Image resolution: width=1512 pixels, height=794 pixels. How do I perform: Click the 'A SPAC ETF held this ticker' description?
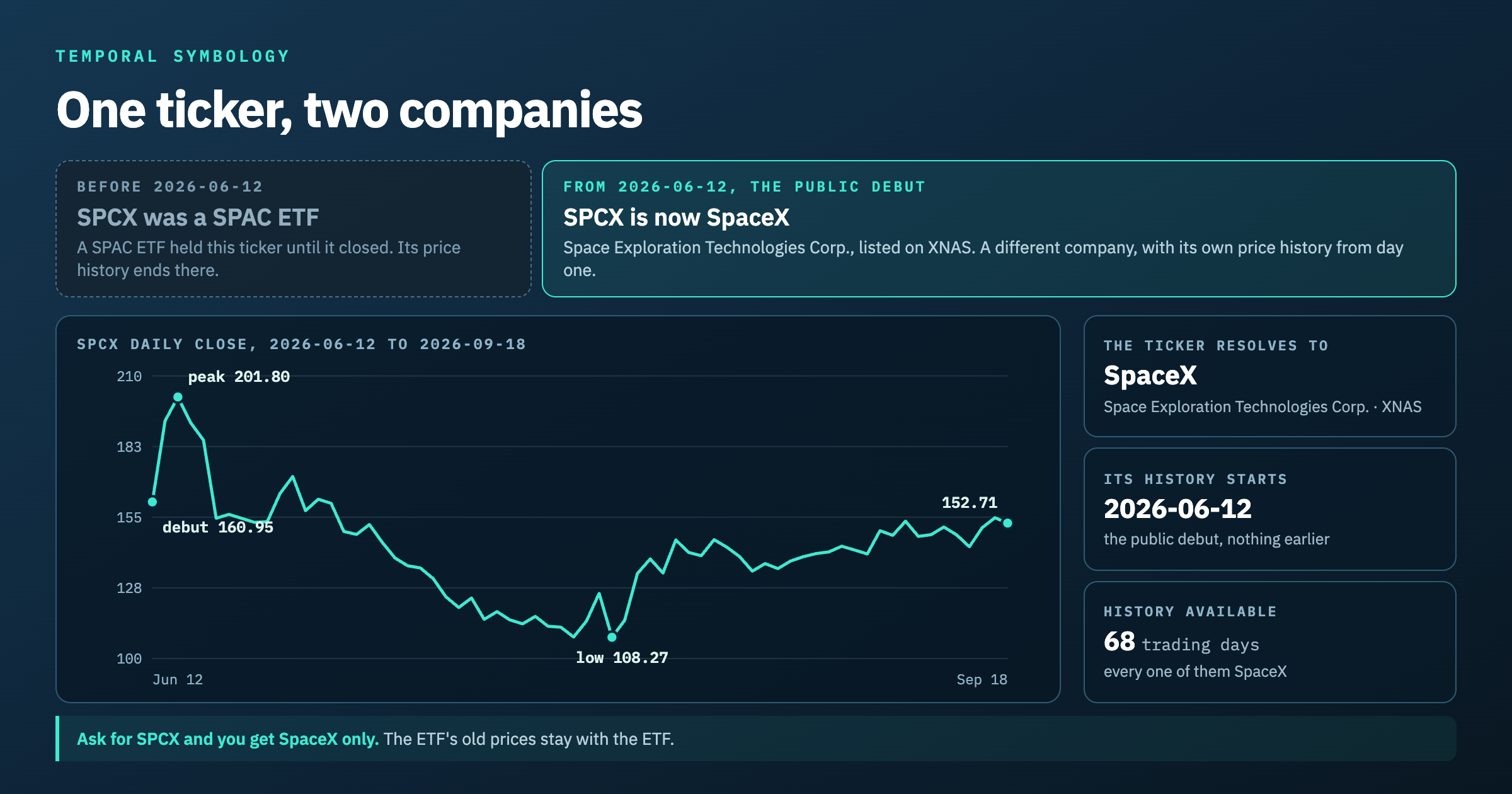point(268,259)
